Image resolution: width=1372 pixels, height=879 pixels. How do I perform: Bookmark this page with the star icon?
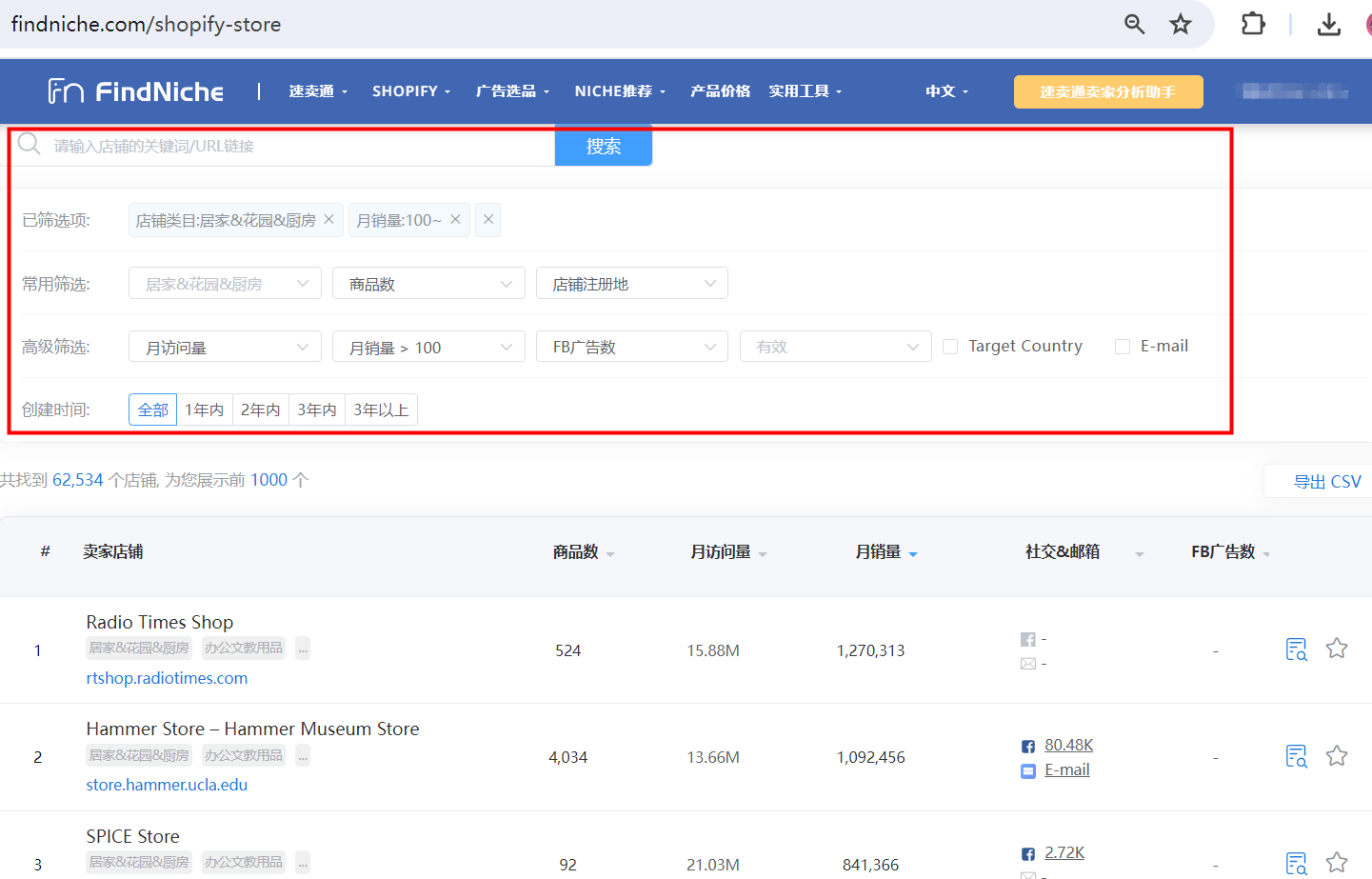pyautogui.click(x=1181, y=24)
